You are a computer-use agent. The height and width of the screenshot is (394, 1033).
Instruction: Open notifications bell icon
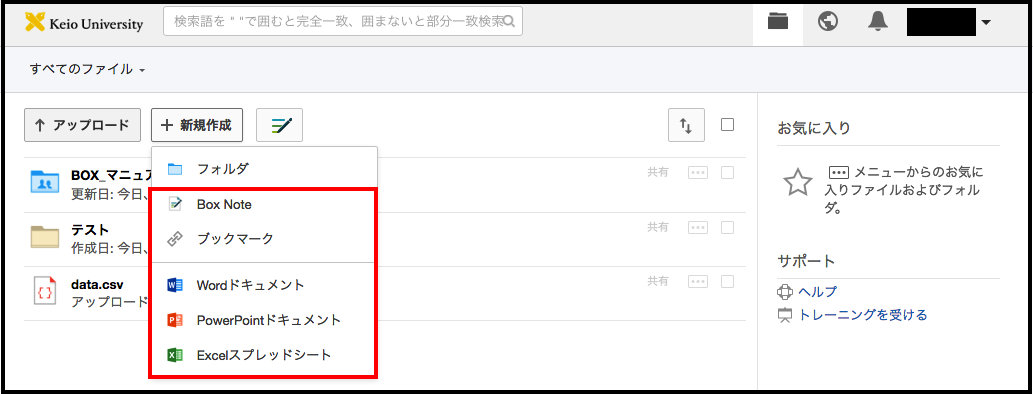(878, 22)
